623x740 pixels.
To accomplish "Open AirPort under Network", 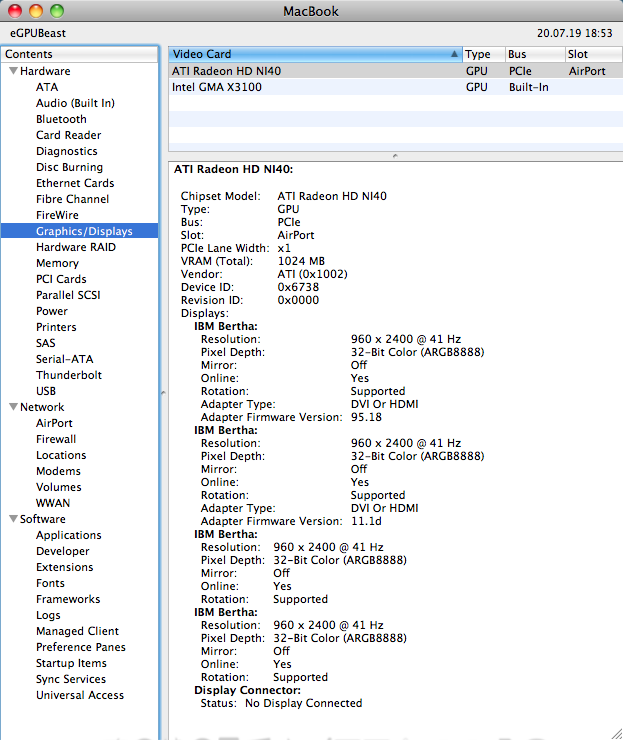I will click(54, 423).
